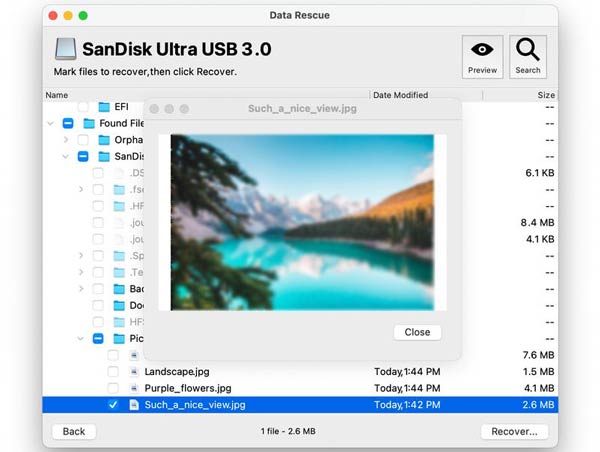
Task: Click Landscape.jpg's Today, 1:44 PM date
Action: coord(407,372)
